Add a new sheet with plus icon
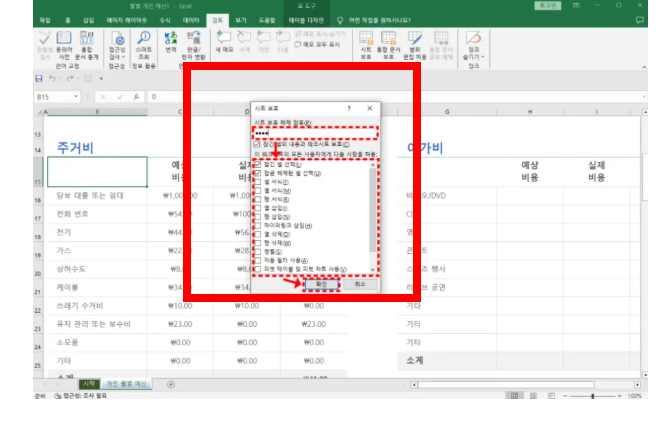Viewport: 666px width, 445px height. pos(171,384)
